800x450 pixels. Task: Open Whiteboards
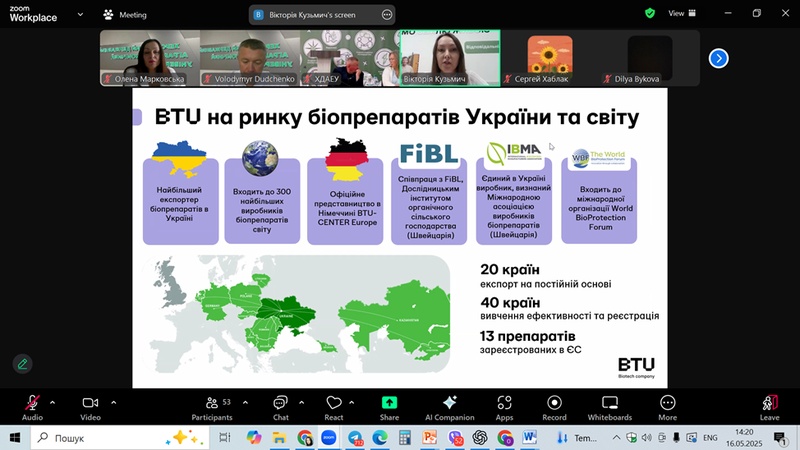[x=610, y=406]
